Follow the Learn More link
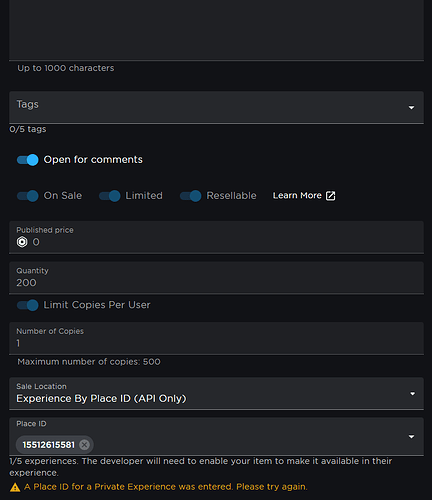 pyautogui.click(x=297, y=196)
